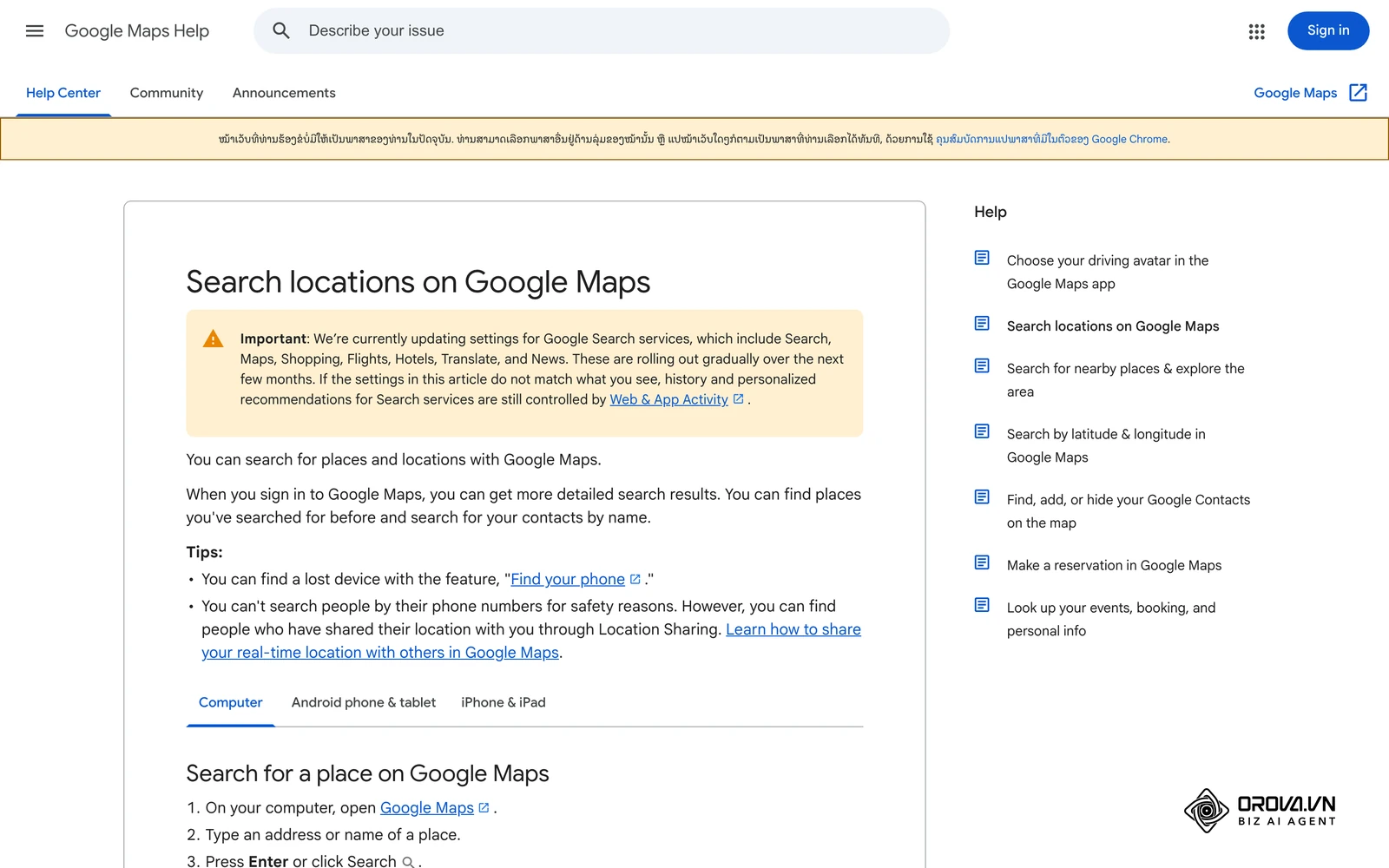Open the Announcements tab

click(284, 93)
